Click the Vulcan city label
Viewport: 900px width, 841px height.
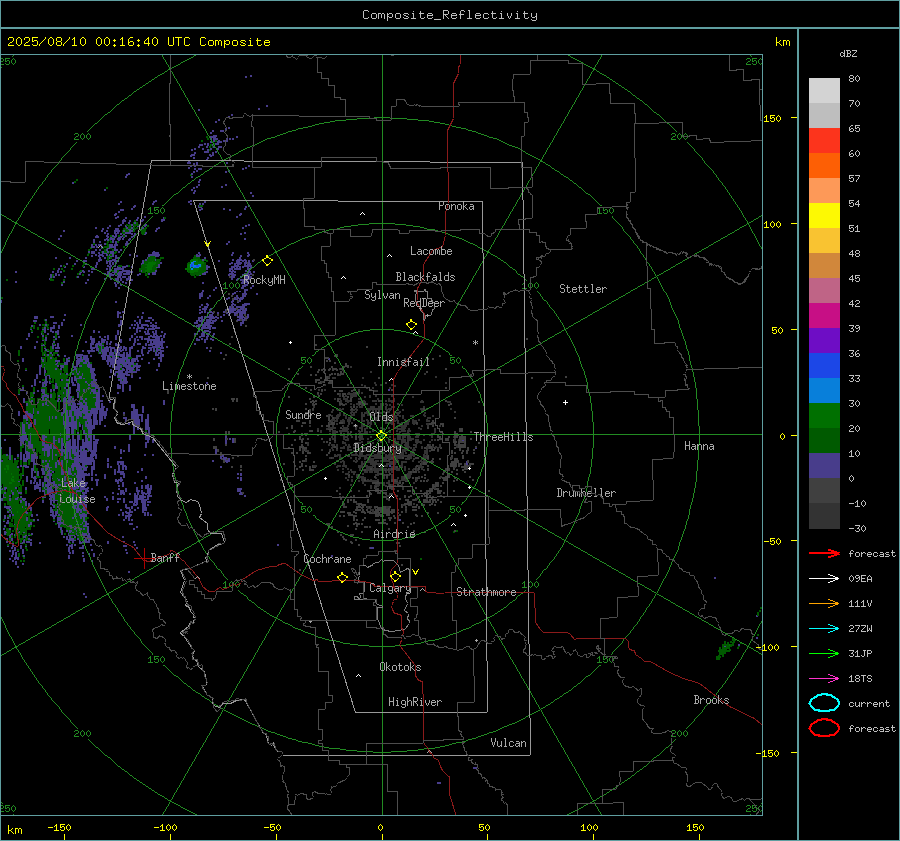tap(508, 743)
